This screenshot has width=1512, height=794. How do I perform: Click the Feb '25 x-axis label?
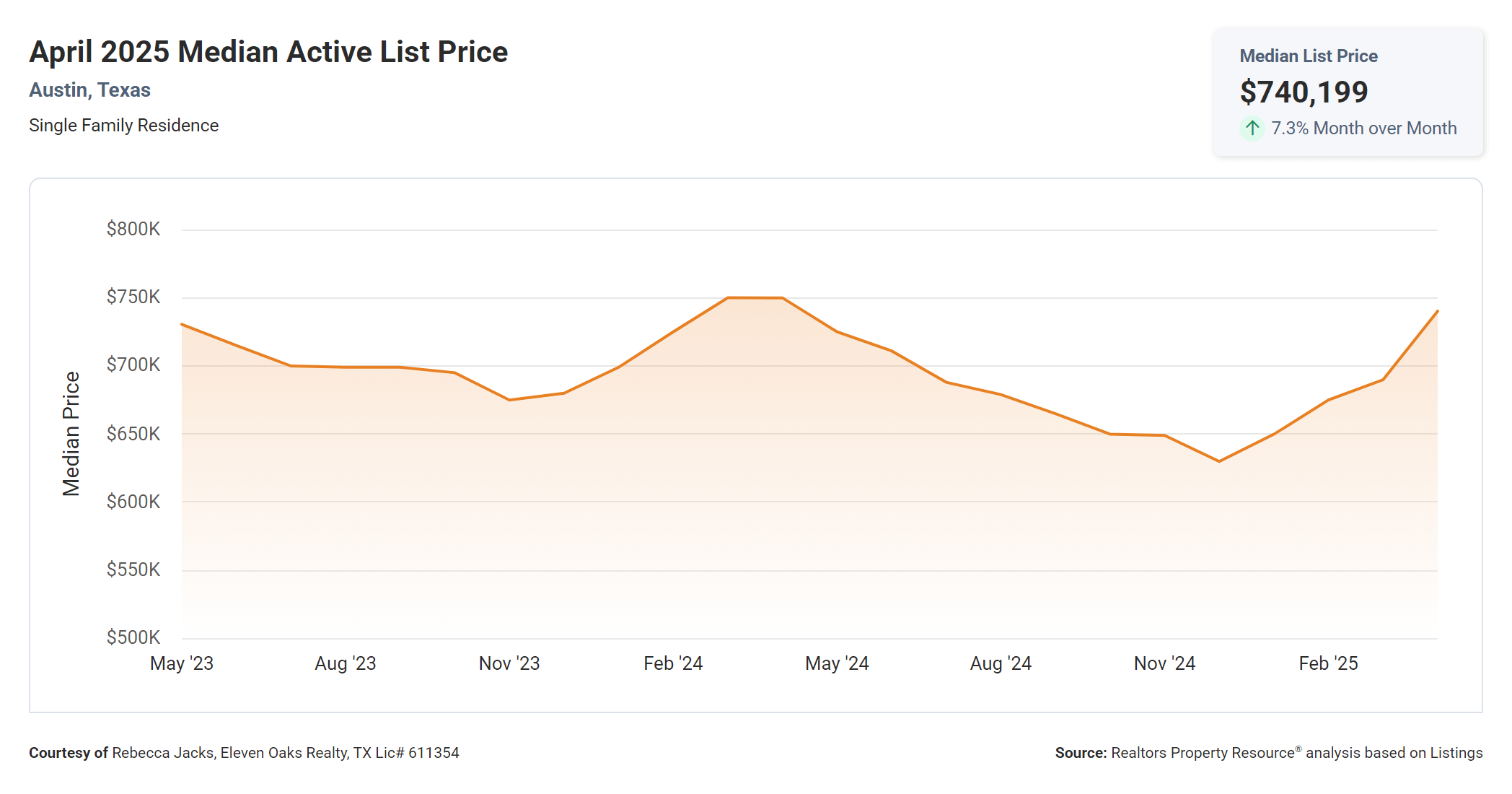pos(1328,663)
